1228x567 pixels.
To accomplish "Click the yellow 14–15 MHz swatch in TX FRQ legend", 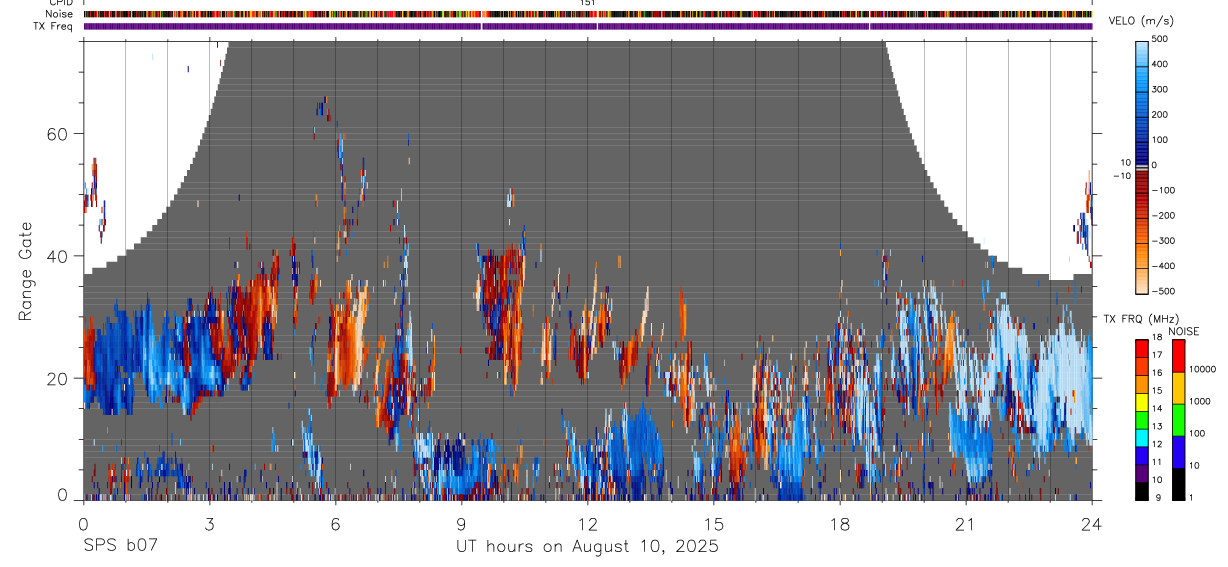I will coord(1143,402).
